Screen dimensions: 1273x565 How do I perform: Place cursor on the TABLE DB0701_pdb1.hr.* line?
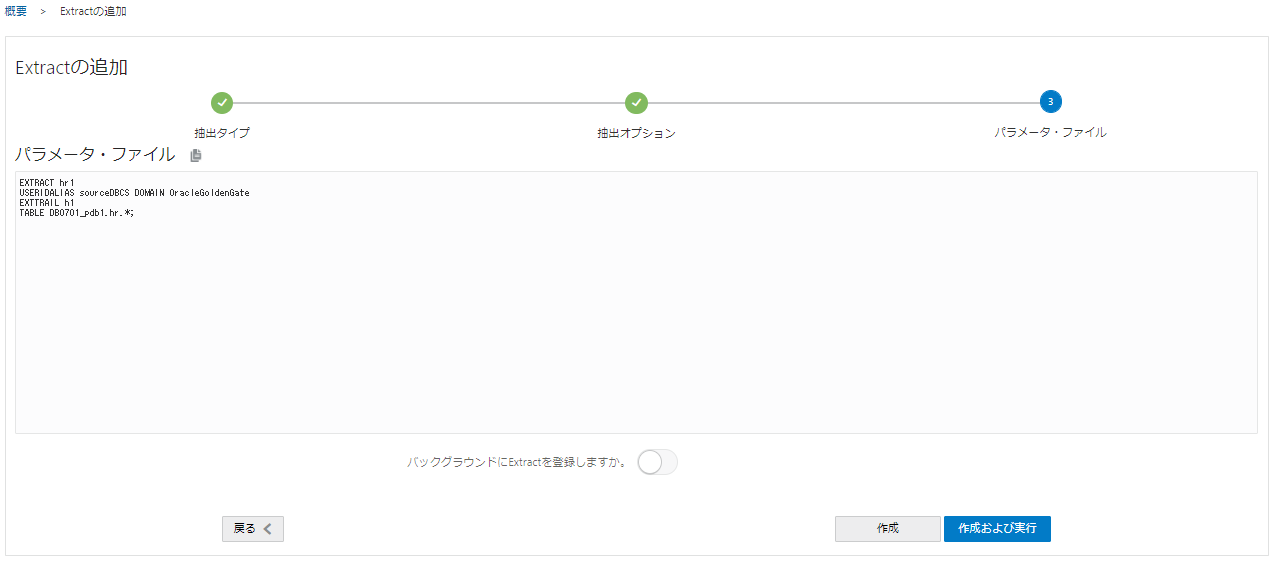point(76,212)
